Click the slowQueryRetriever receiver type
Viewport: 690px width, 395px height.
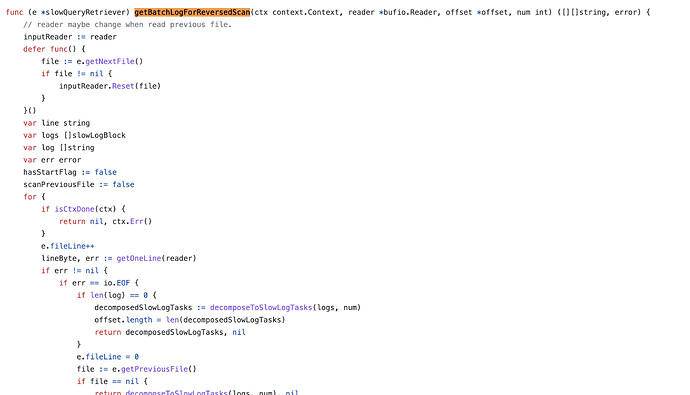[x=88, y=12]
